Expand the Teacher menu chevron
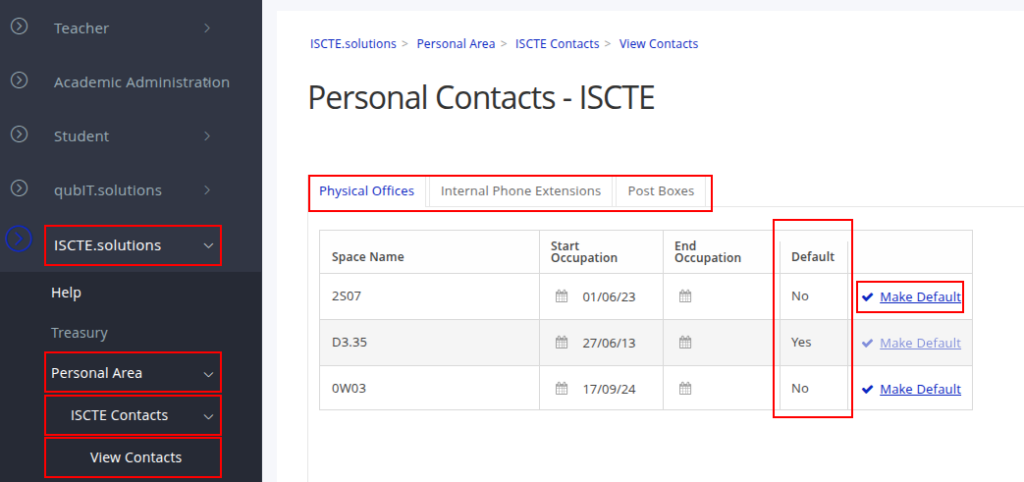Image resolution: width=1024 pixels, height=482 pixels. (x=207, y=28)
